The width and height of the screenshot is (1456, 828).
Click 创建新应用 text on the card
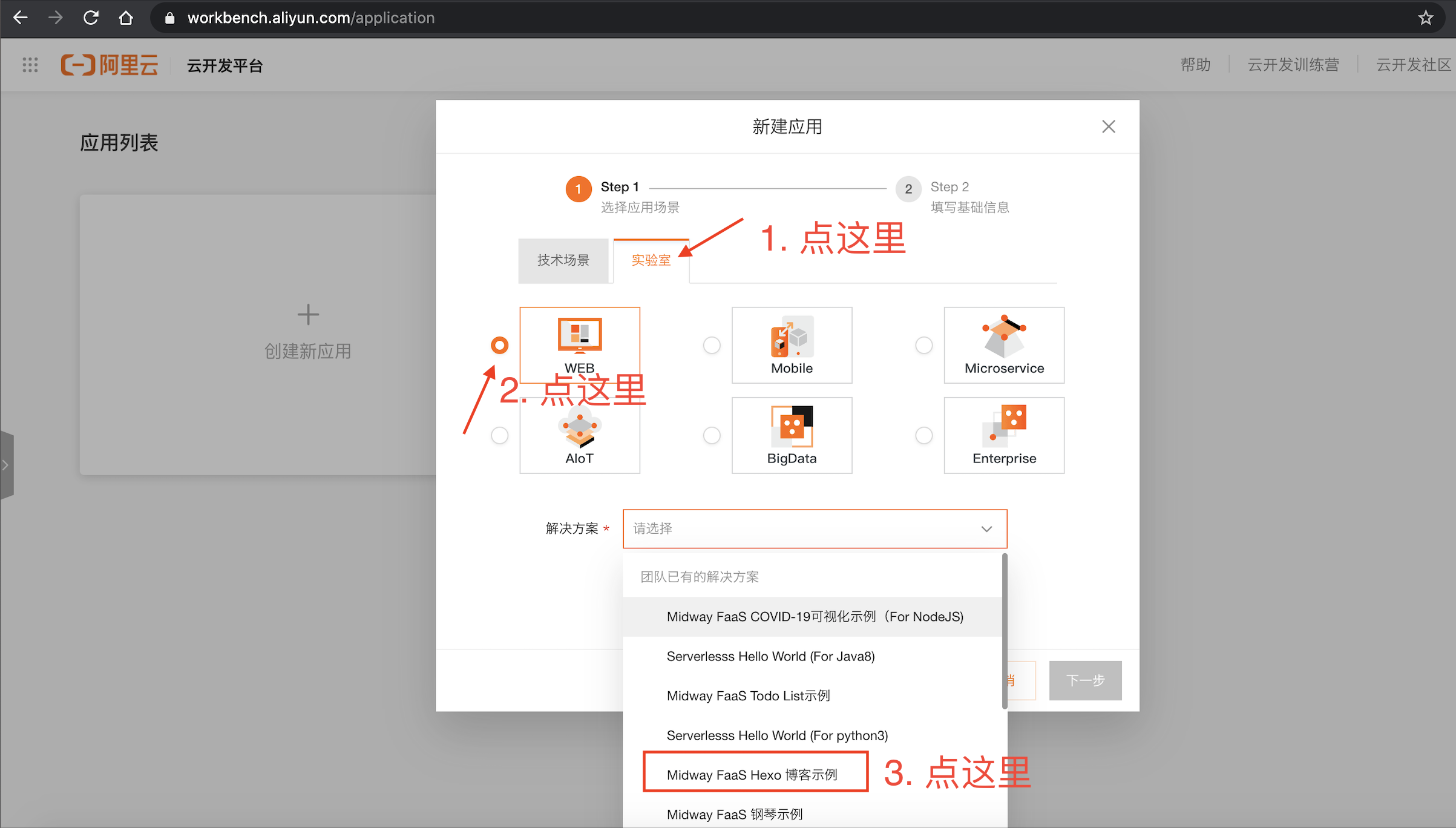click(308, 351)
